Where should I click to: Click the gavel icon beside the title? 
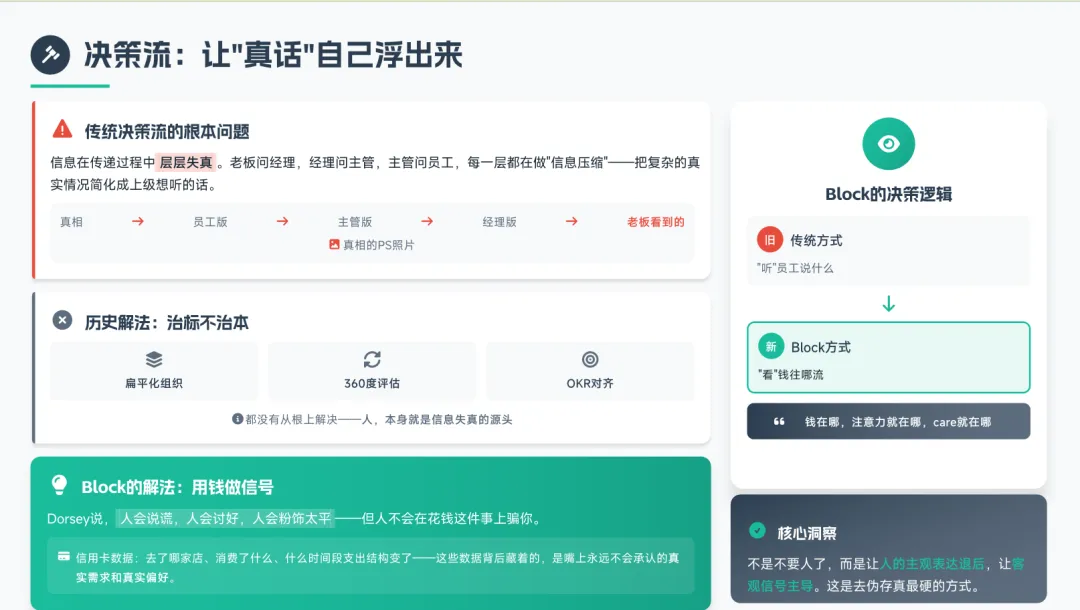click(50, 54)
